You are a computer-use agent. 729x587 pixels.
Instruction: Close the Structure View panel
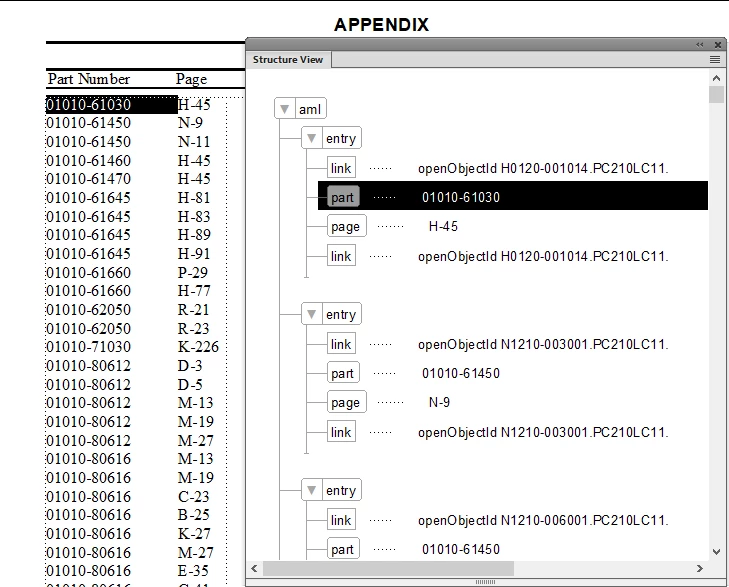coord(718,45)
